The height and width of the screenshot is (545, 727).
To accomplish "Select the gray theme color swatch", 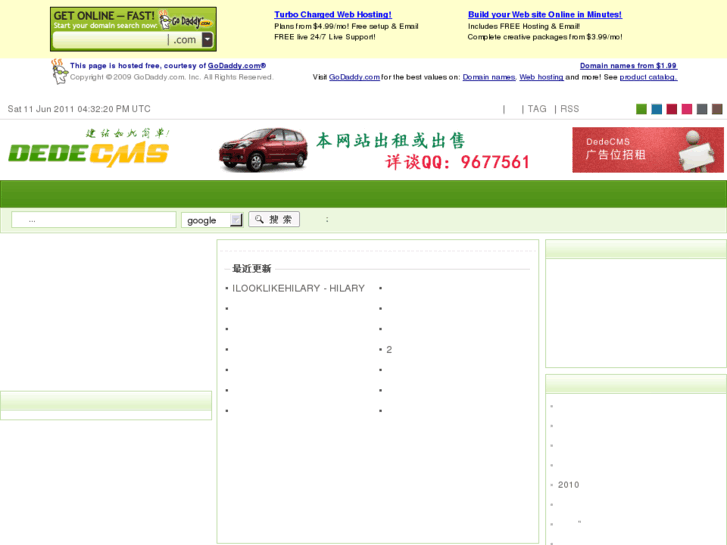I will point(702,109).
